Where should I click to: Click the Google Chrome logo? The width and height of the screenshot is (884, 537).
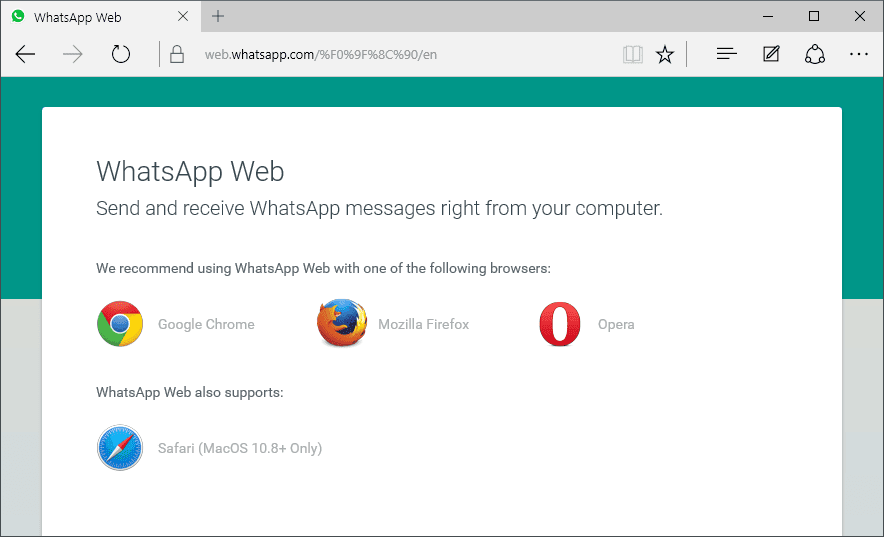(120, 324)
